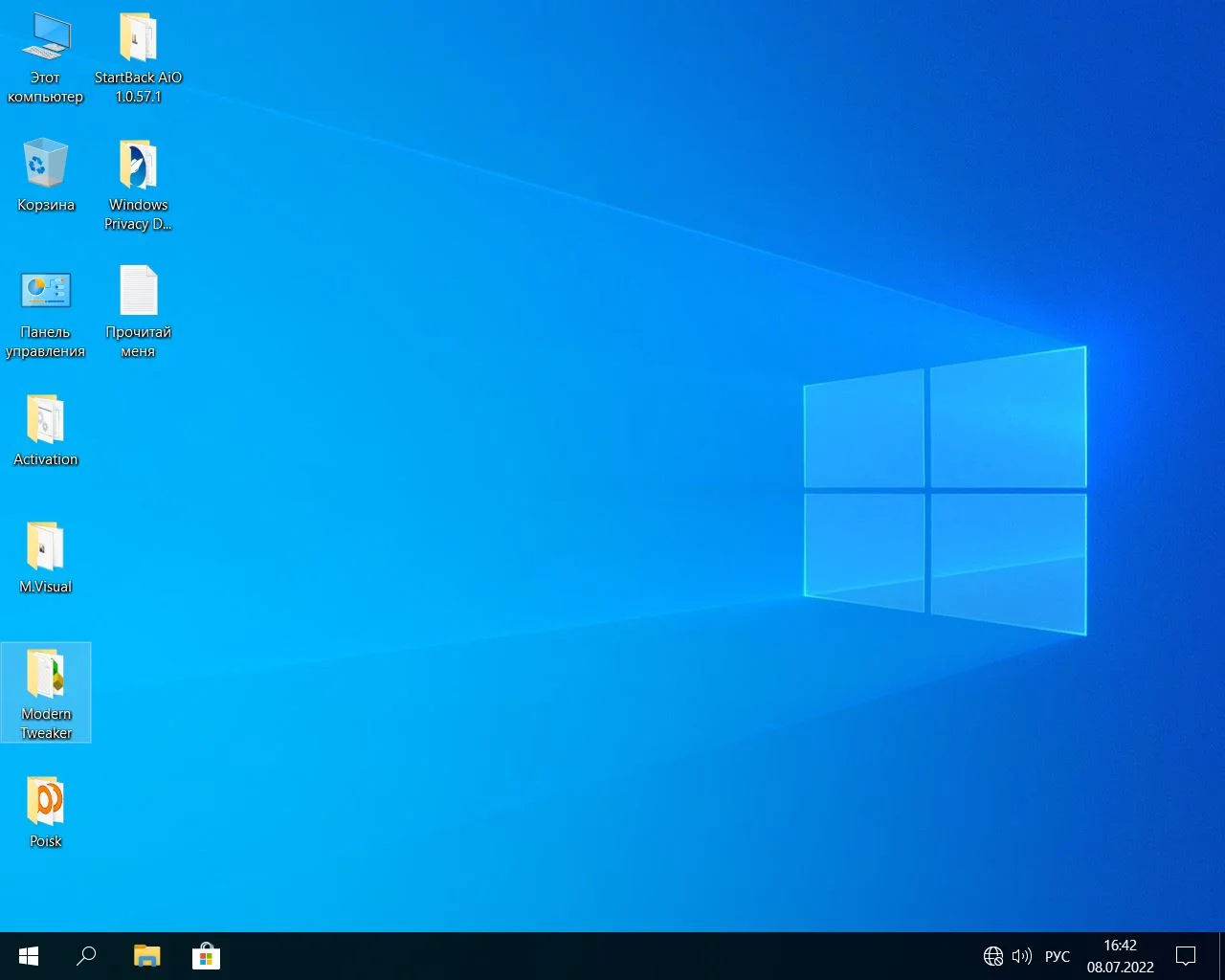The image size is (1225, 980).
Task: Open the Windows Start menu
Action: (x=29, y=956)
